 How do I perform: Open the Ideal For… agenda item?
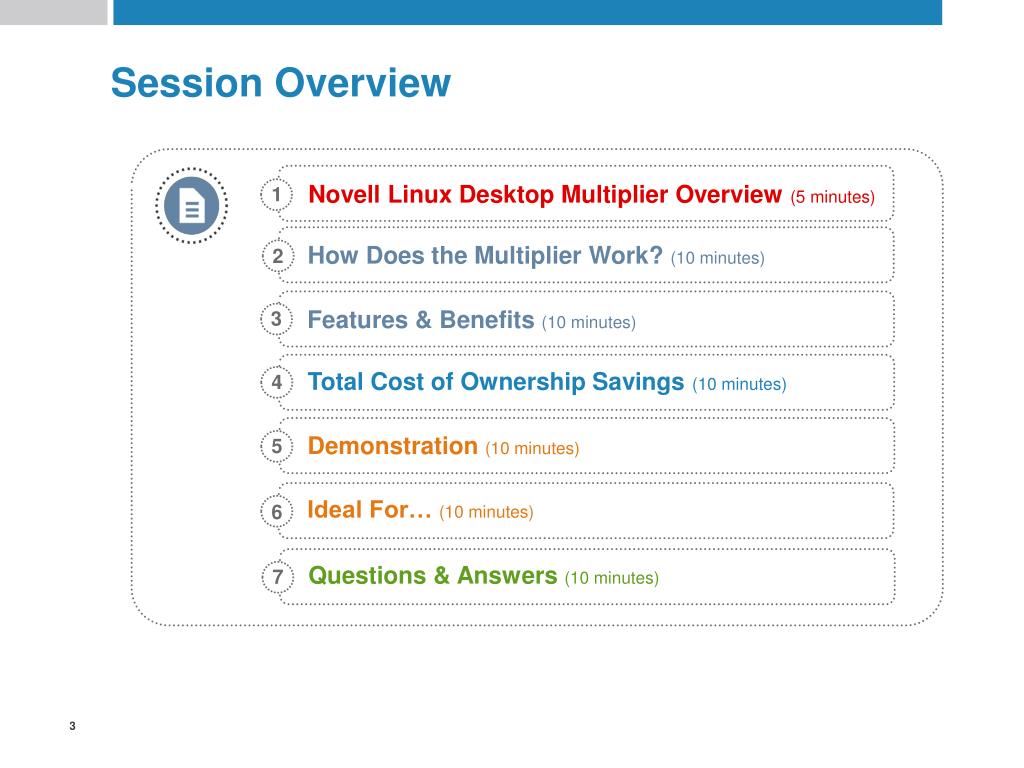(x=586, y=511)
